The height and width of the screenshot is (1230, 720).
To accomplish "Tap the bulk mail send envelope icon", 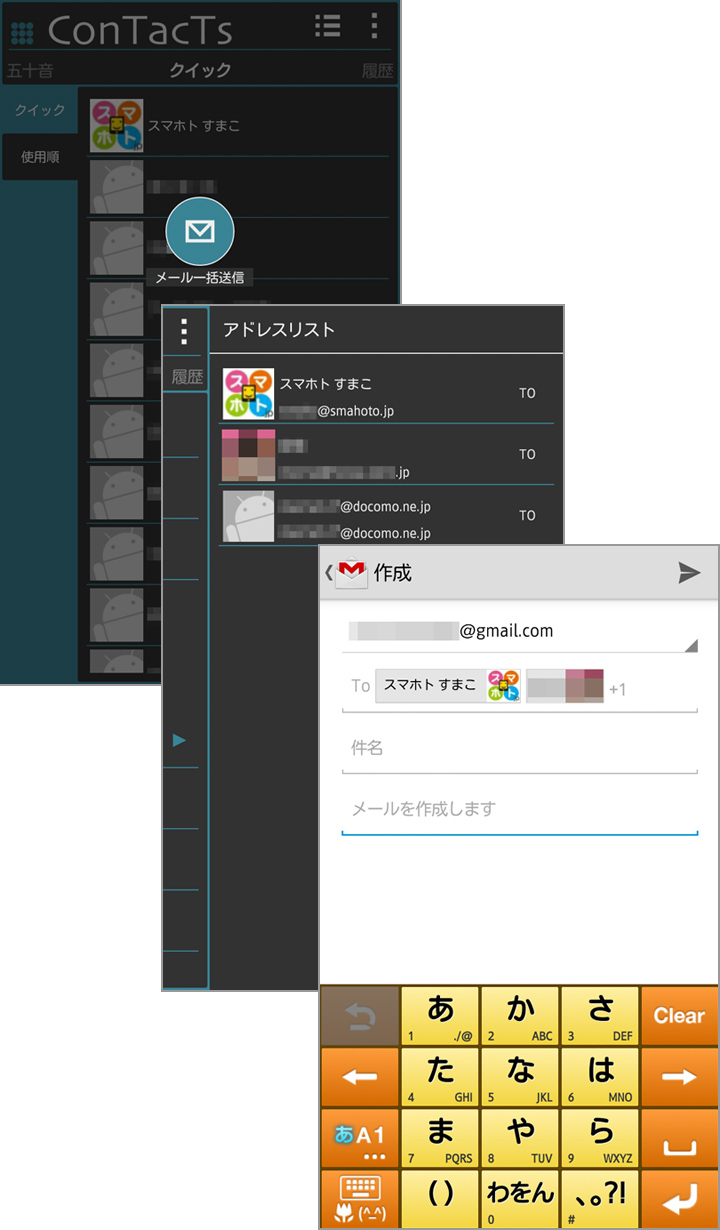I will pyautogui.click(x=200, y=232).
